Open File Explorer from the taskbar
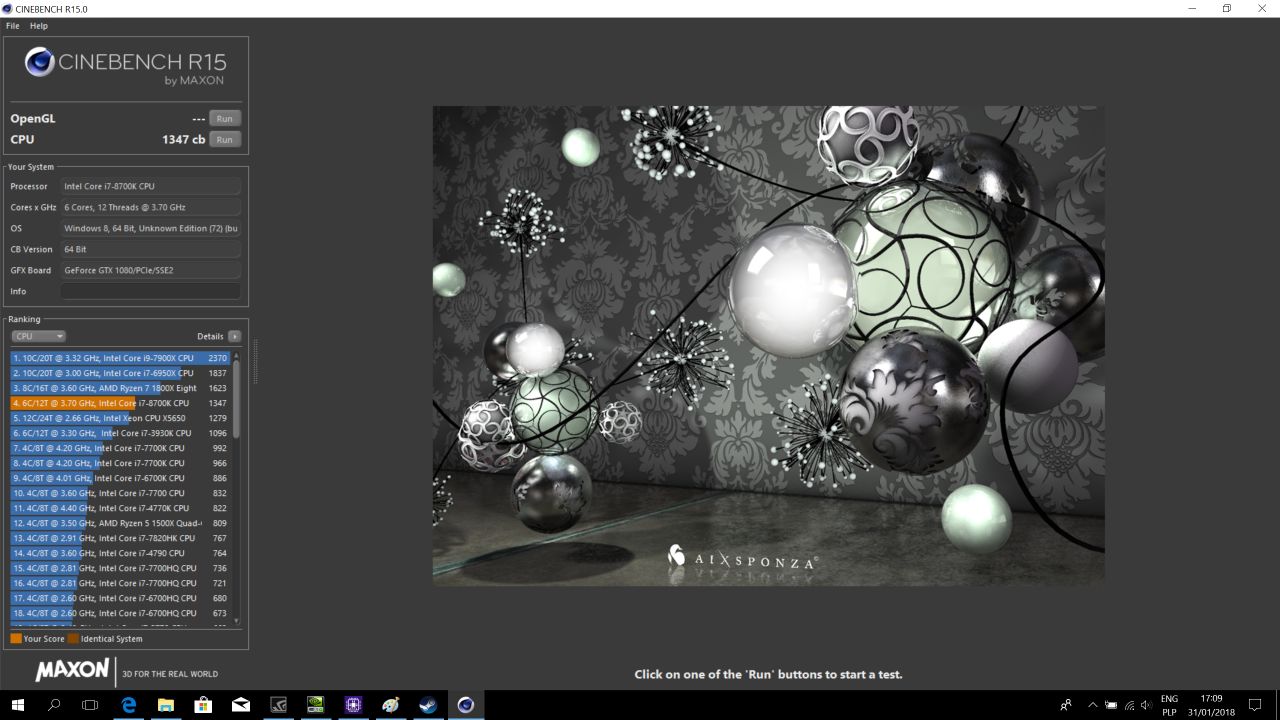Screen dimensions: 1280x720 pyautogui.click(x=166, y=705)
